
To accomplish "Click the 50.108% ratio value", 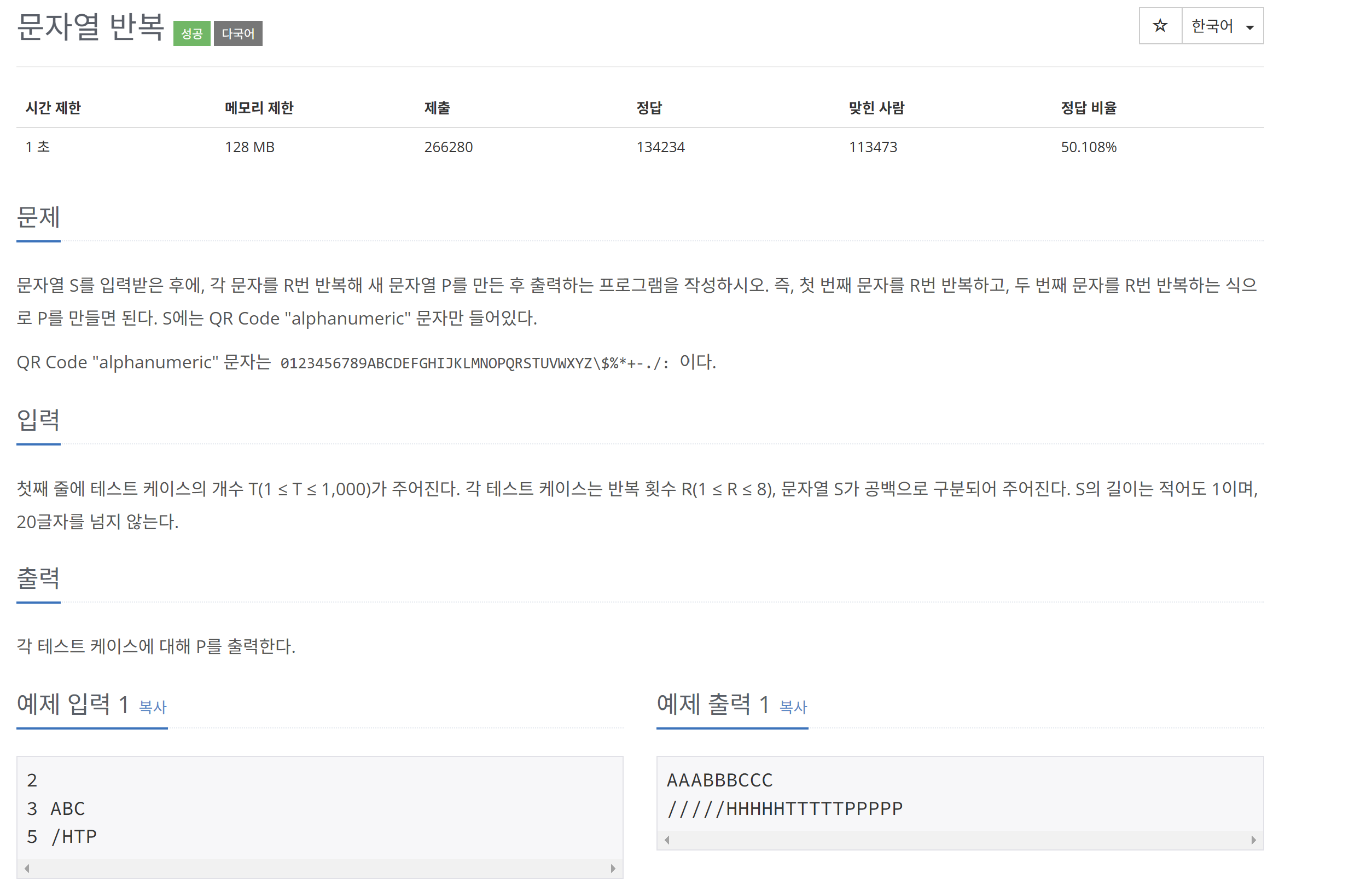I will coord(1088,147).
